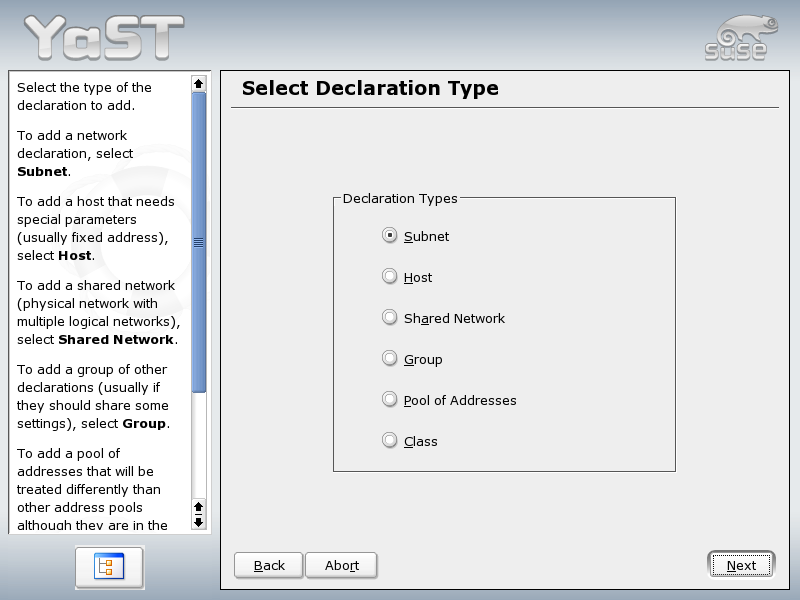Abort the declaration wizard
The height and width of the screenshot is (600, 800).
[x=341, y=565]
